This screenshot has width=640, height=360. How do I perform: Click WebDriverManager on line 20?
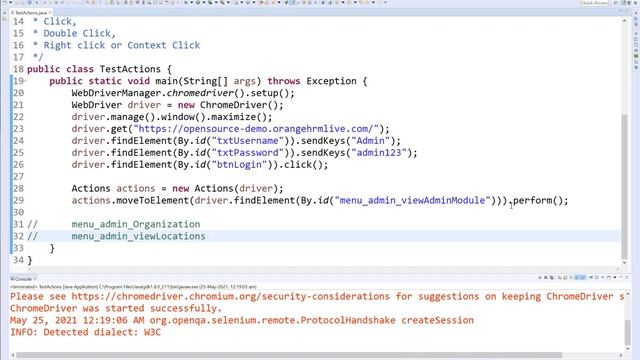pos(116,93)
